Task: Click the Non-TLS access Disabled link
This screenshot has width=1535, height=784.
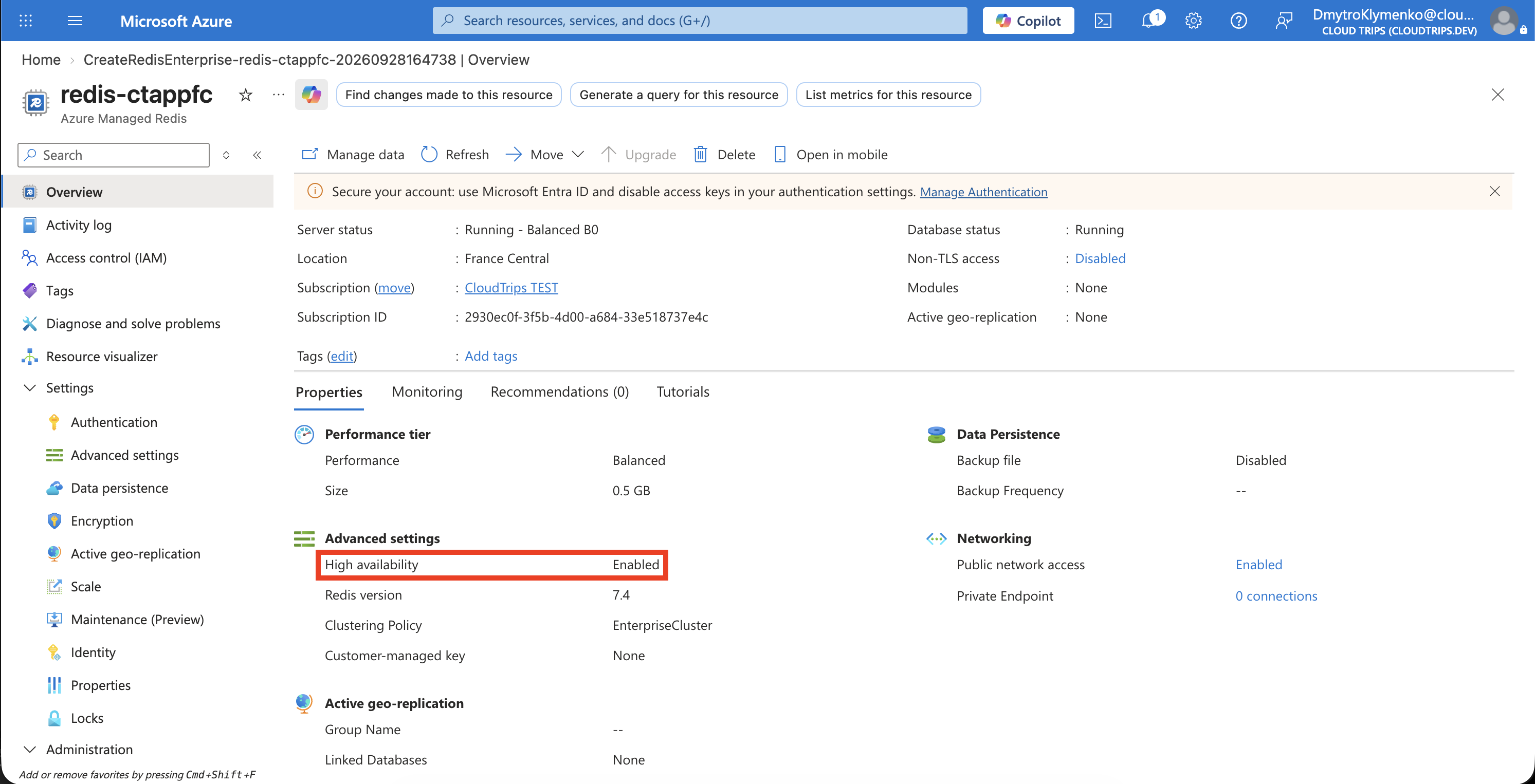Action: 1100,258
